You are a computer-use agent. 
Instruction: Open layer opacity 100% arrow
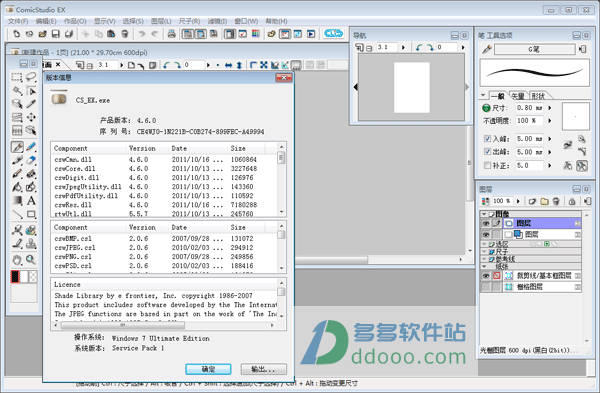pos(518,201)
